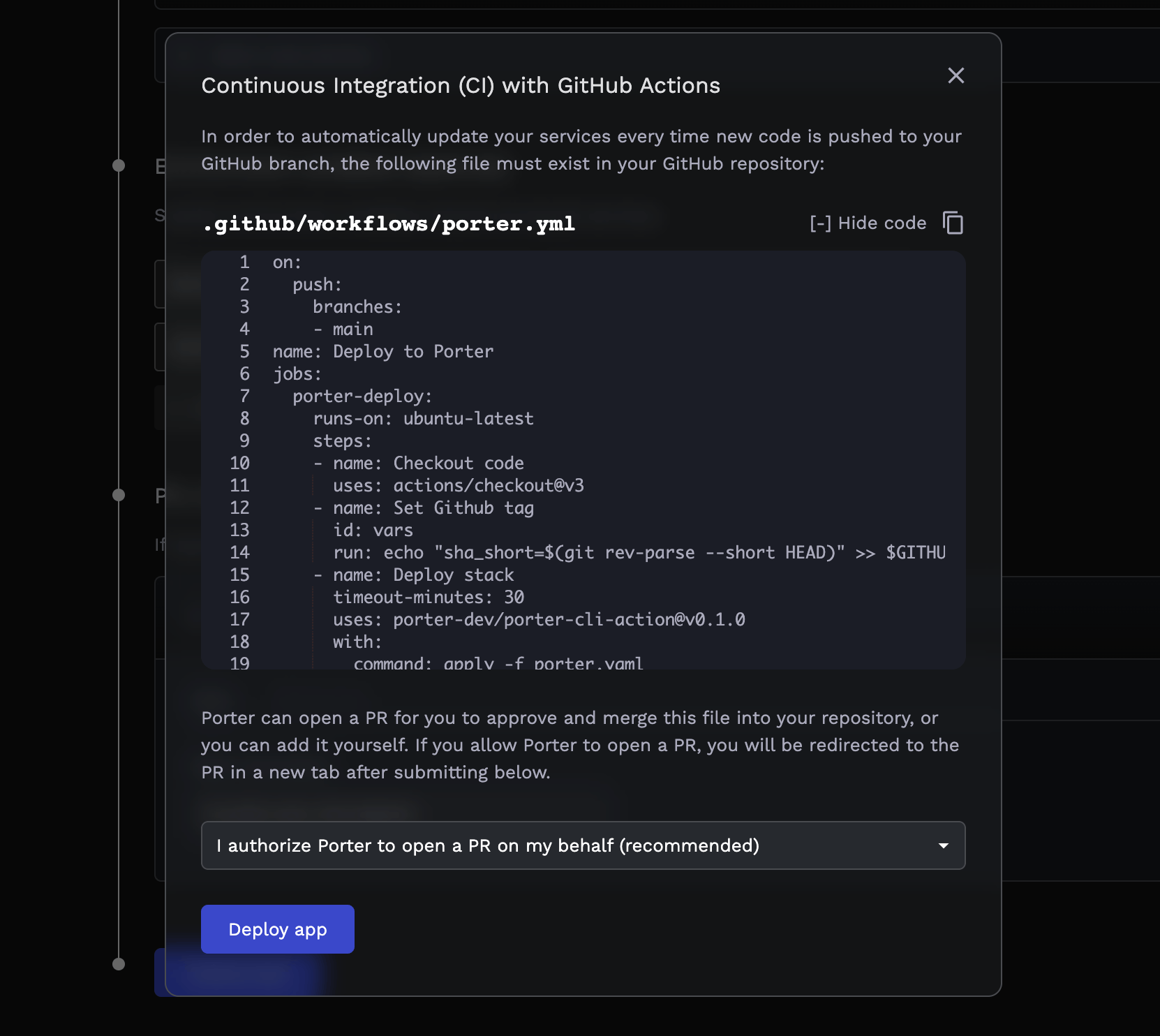Click code line 'command: apply -f porter.yaml'
This screenshot has height=1036, width=1160.
498,663
